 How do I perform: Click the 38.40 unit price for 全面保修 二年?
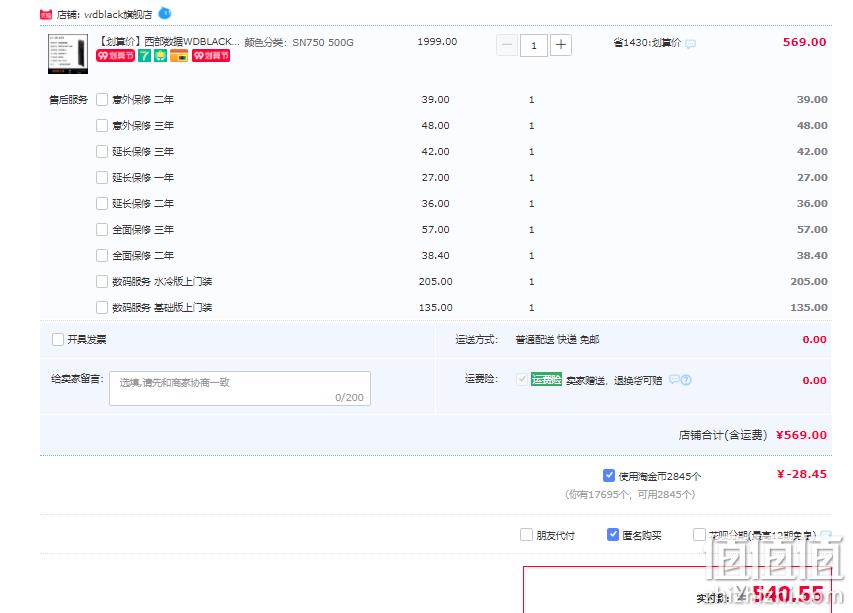[435, 256]
